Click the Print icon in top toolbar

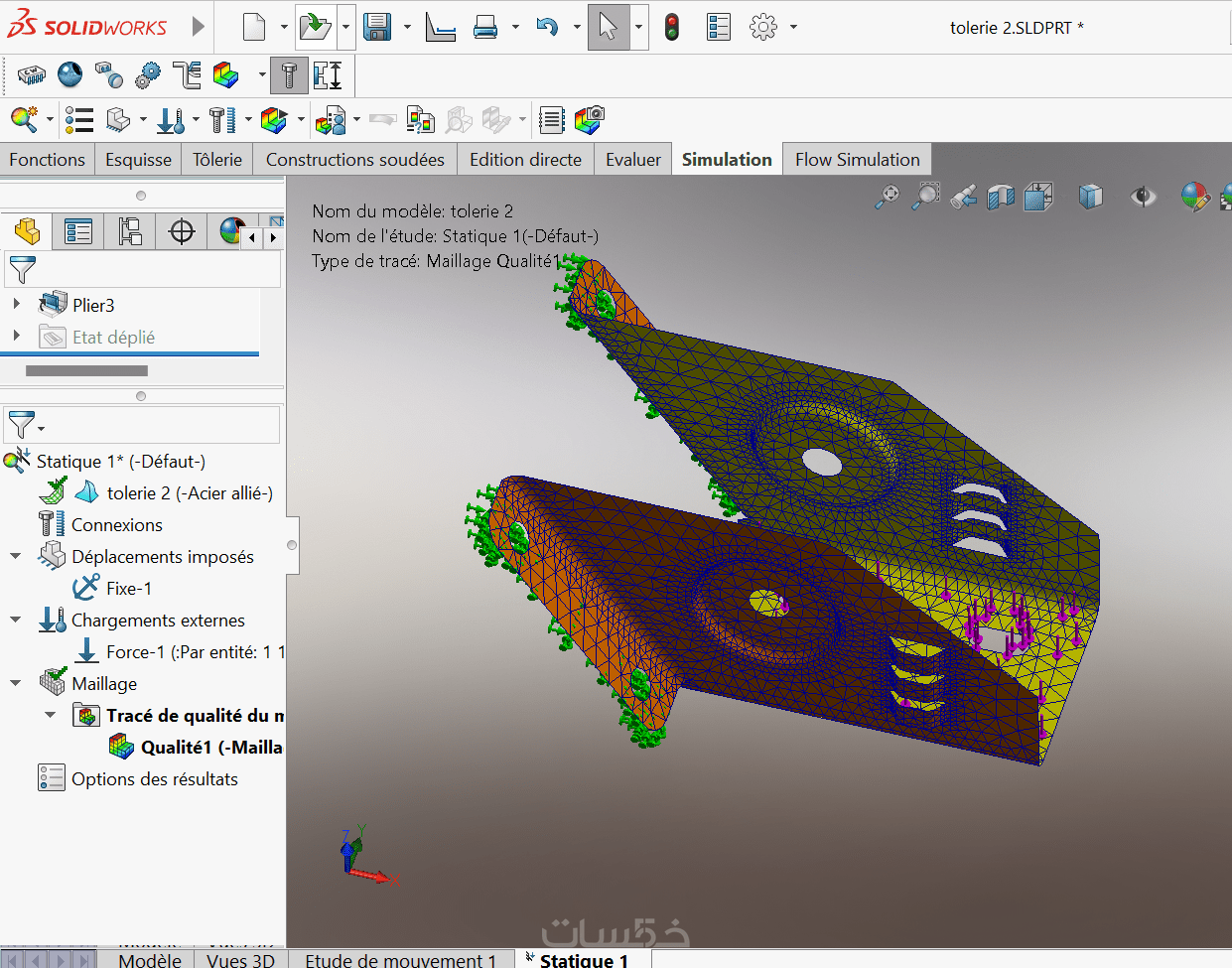click(485, 27)
